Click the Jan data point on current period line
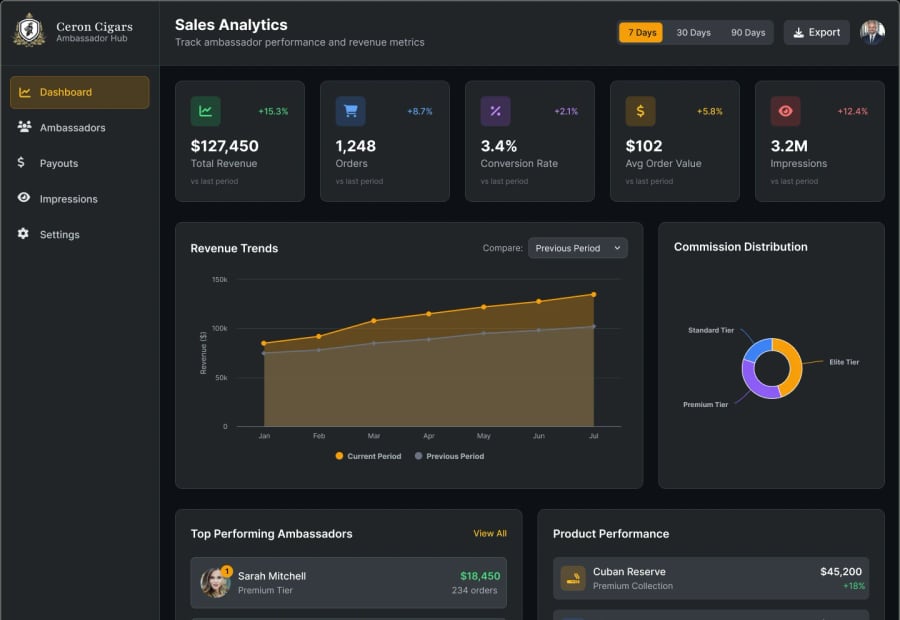Viewport: 900px width, 620px height. point(264,343)
